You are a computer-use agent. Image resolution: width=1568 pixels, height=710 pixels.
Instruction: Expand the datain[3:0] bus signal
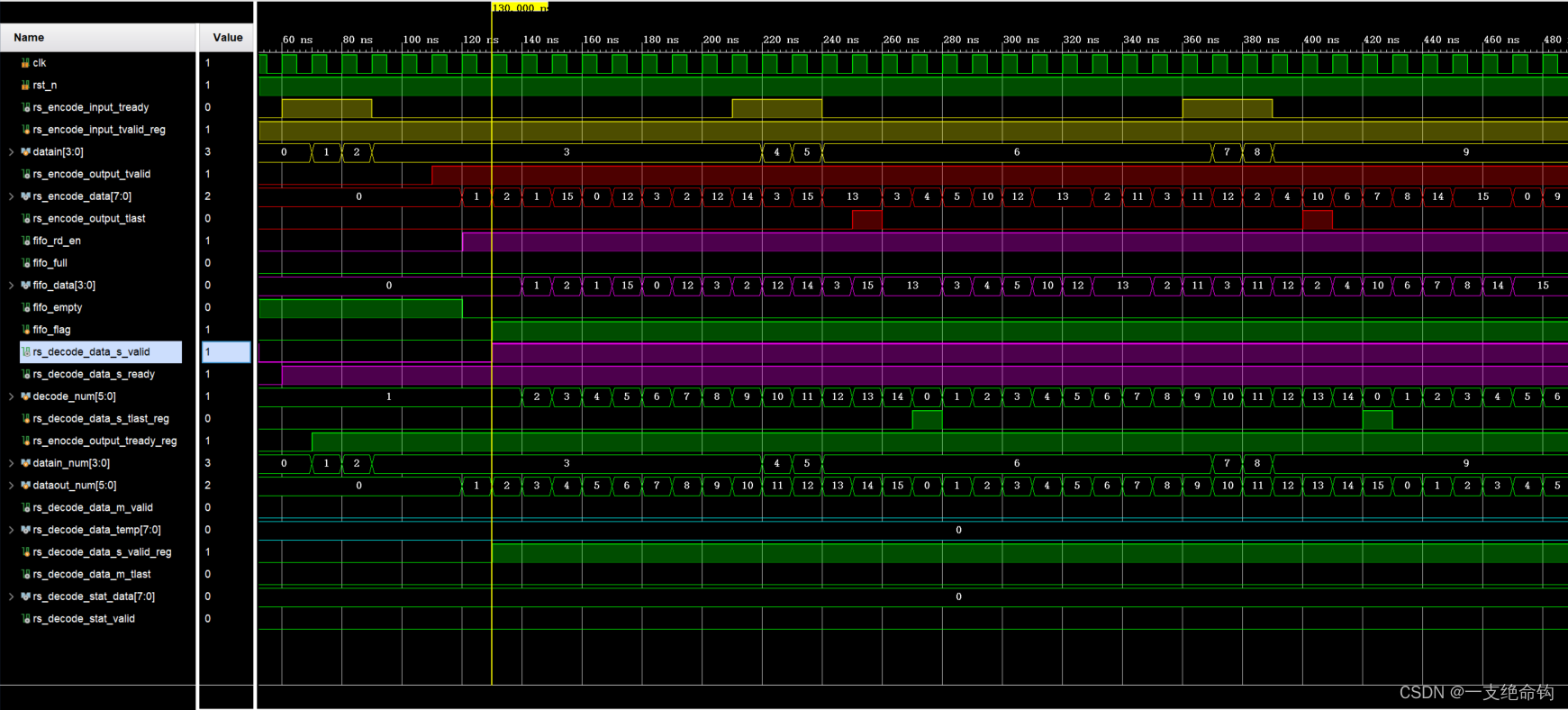pos(11,152)
